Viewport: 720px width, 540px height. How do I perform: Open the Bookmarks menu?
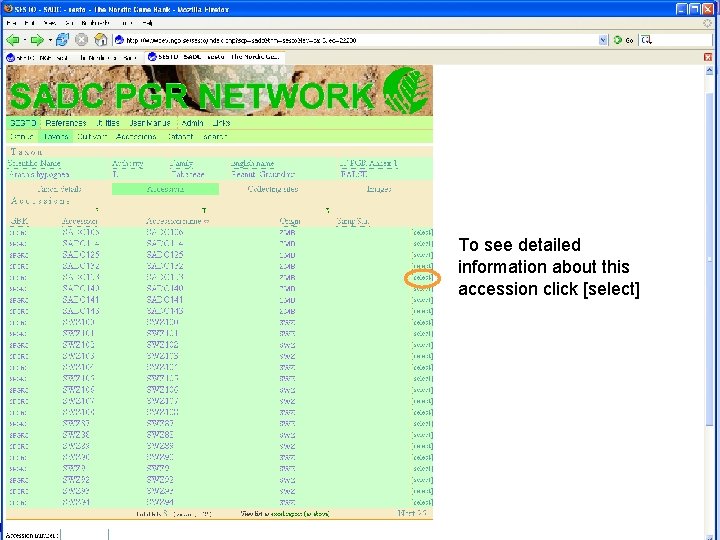coord(95,22)
